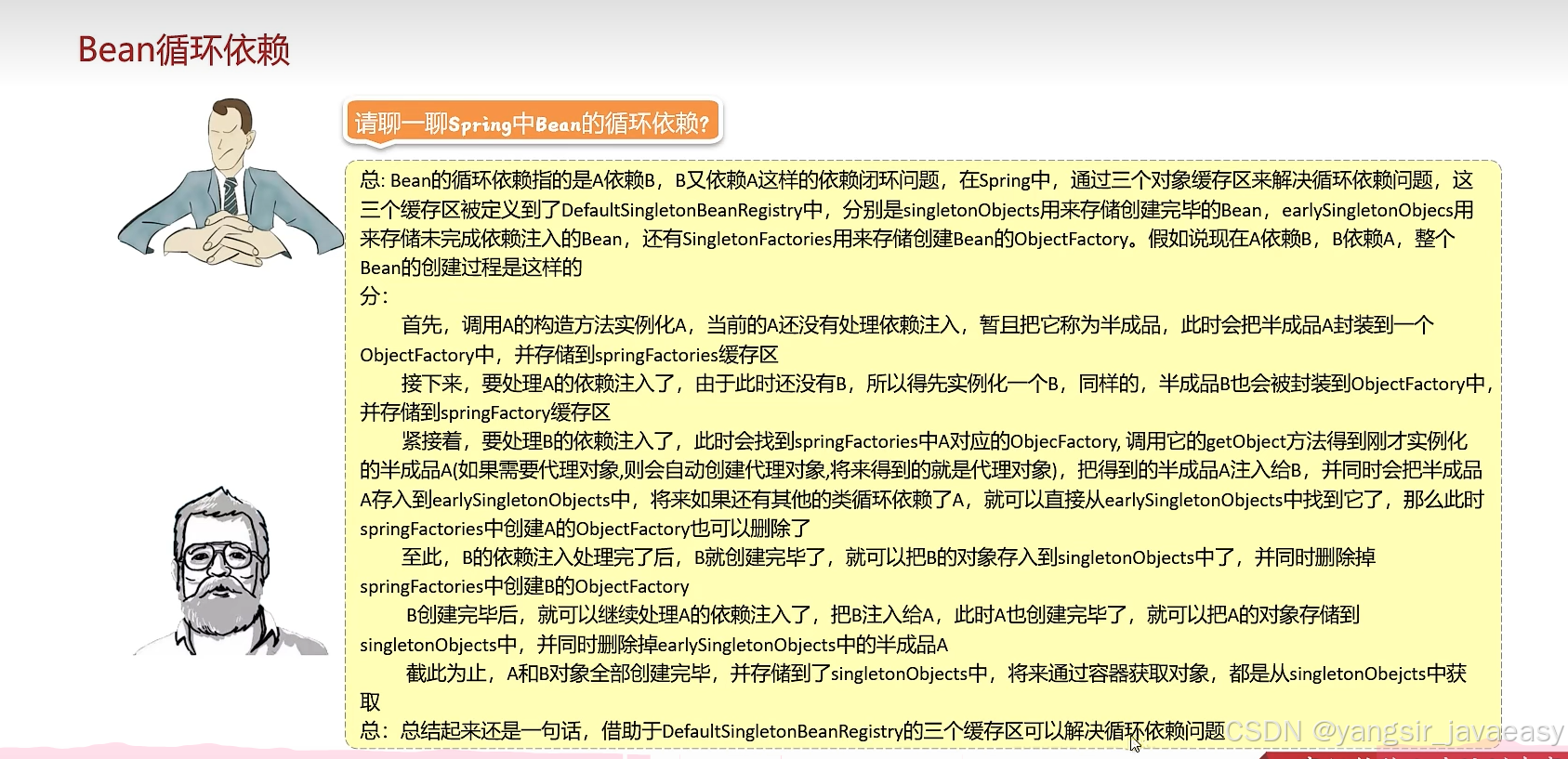Image resolution: width=1568 pixels, height=759 pixels.
Task: Click the man in suit illustration
Action: tap(231, 183)
